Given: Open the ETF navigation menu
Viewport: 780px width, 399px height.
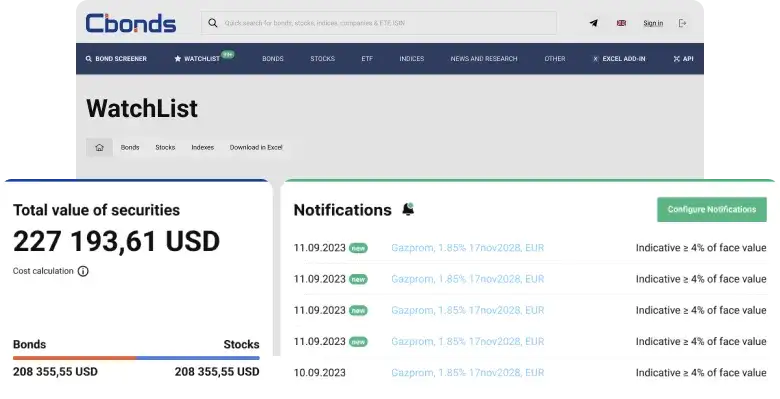Looking at the screenshot, I should click(x=367, y=59).
